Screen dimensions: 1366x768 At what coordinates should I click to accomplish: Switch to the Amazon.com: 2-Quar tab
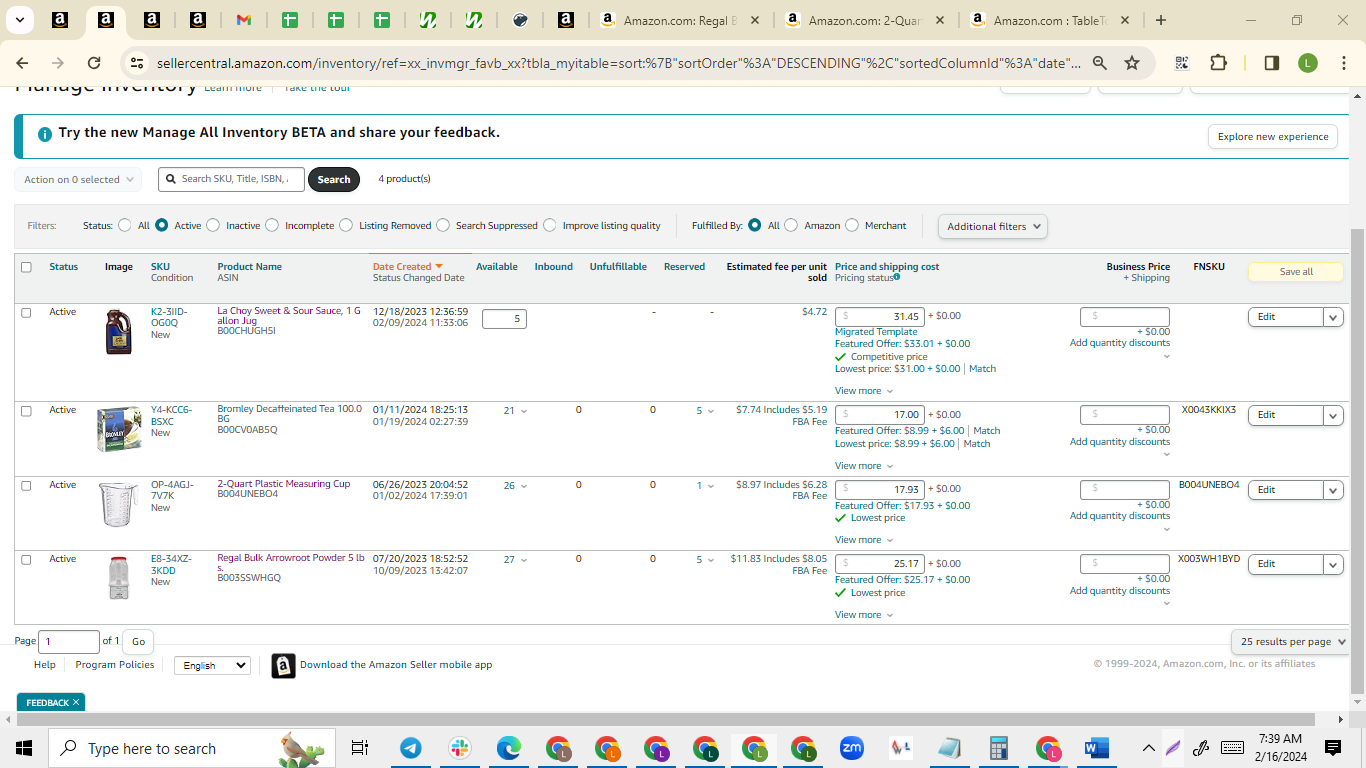pos(865,20)
